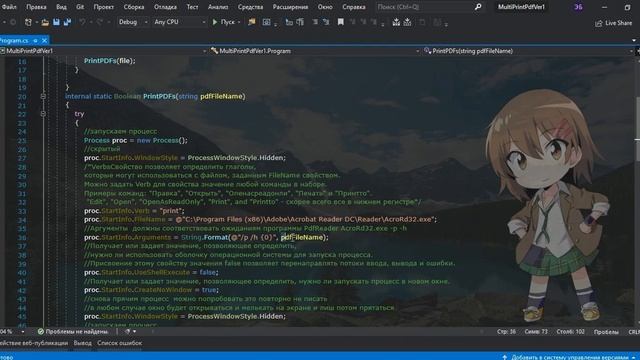
Task: Click the true value on line 42
Action: click(209, 290)
